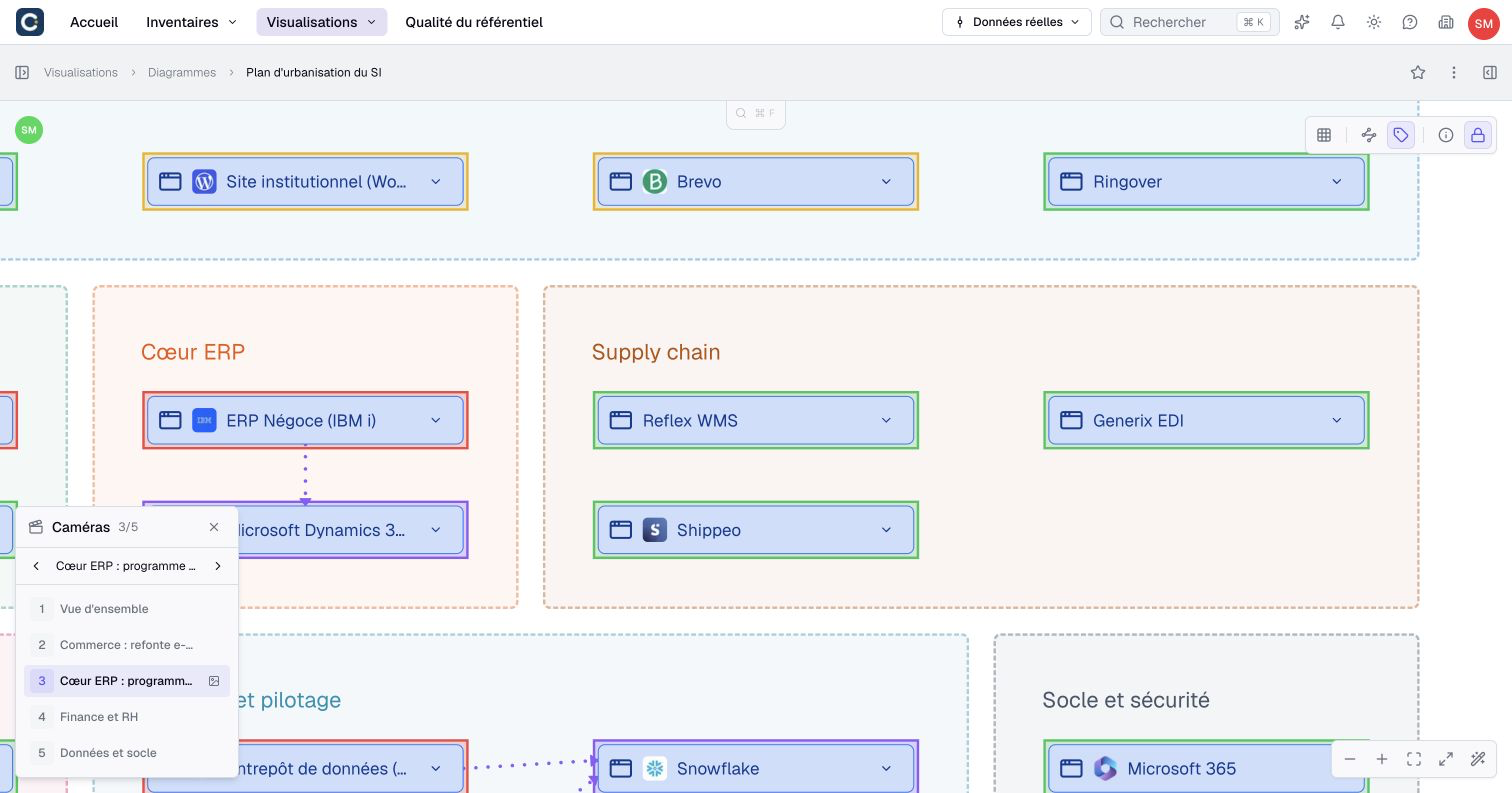
Task: Toggle the left sidebar panel icon
Action: point(22,72)
